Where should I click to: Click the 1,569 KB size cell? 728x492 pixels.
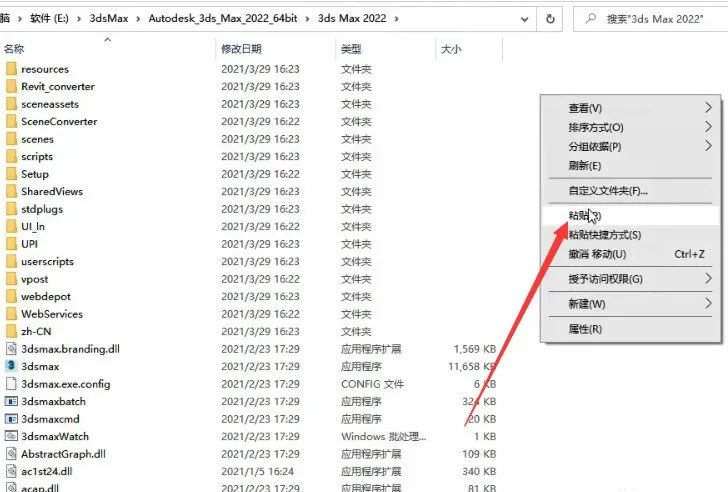(474, 349)
